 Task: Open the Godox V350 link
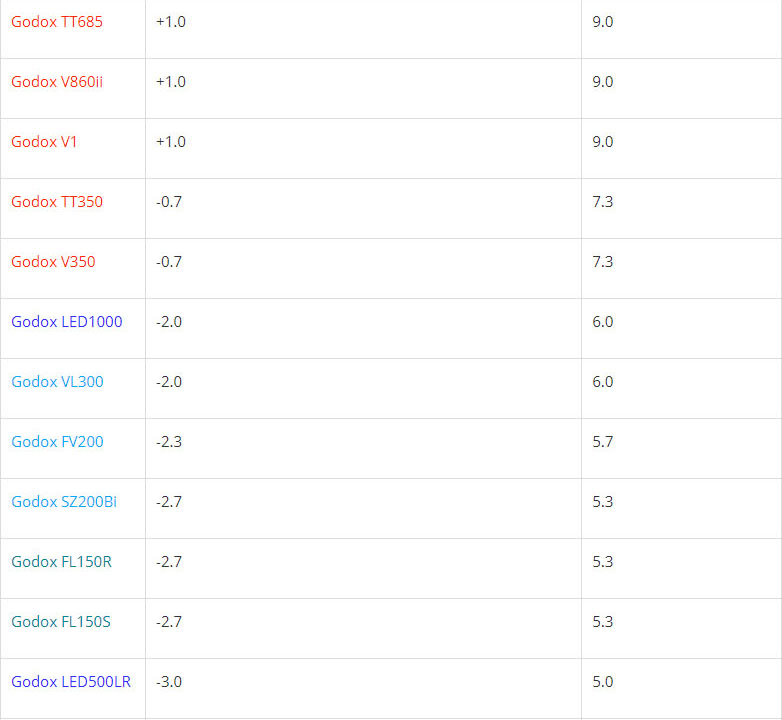tap(53, 262)
